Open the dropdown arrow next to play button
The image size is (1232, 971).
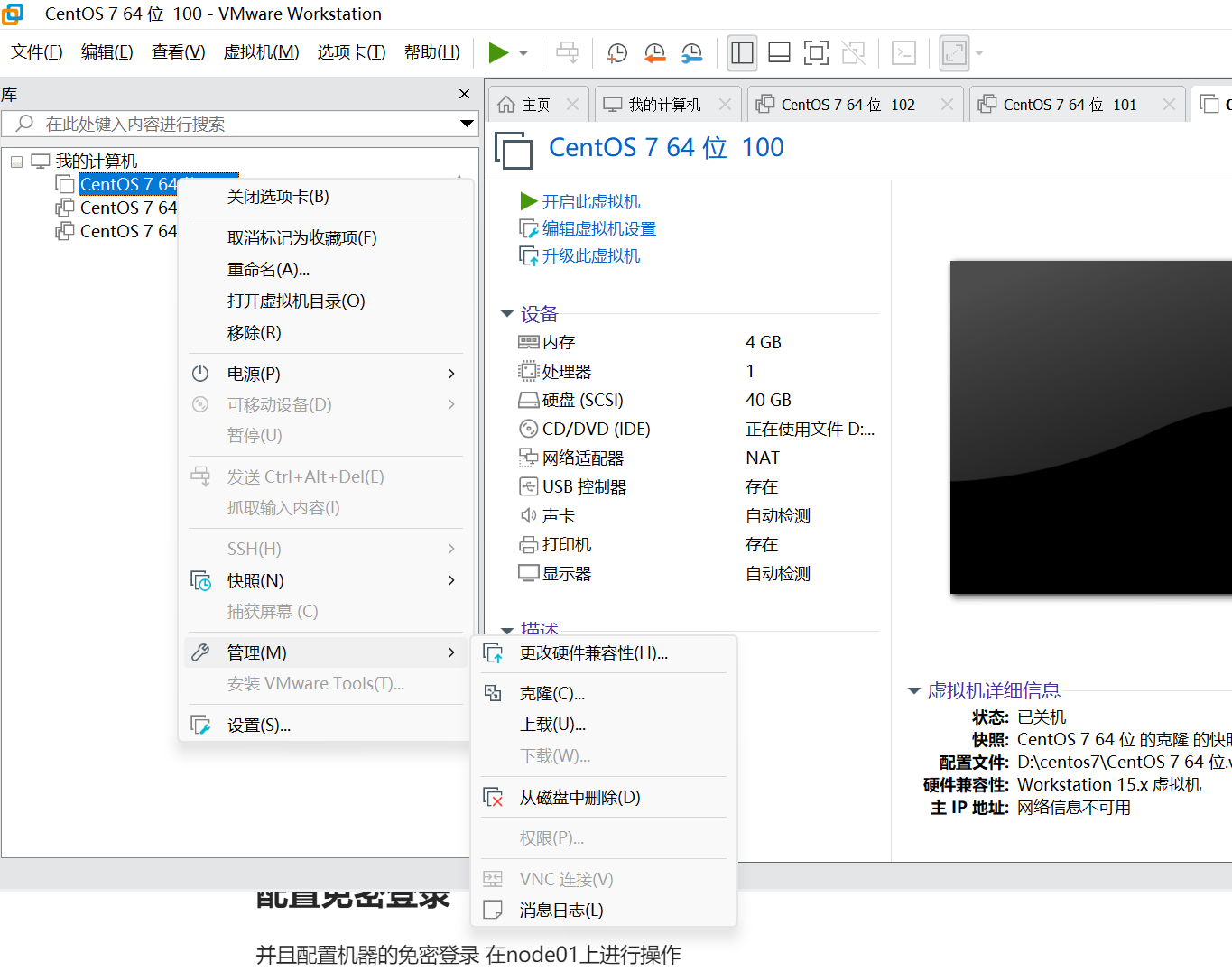coord(523,53)
